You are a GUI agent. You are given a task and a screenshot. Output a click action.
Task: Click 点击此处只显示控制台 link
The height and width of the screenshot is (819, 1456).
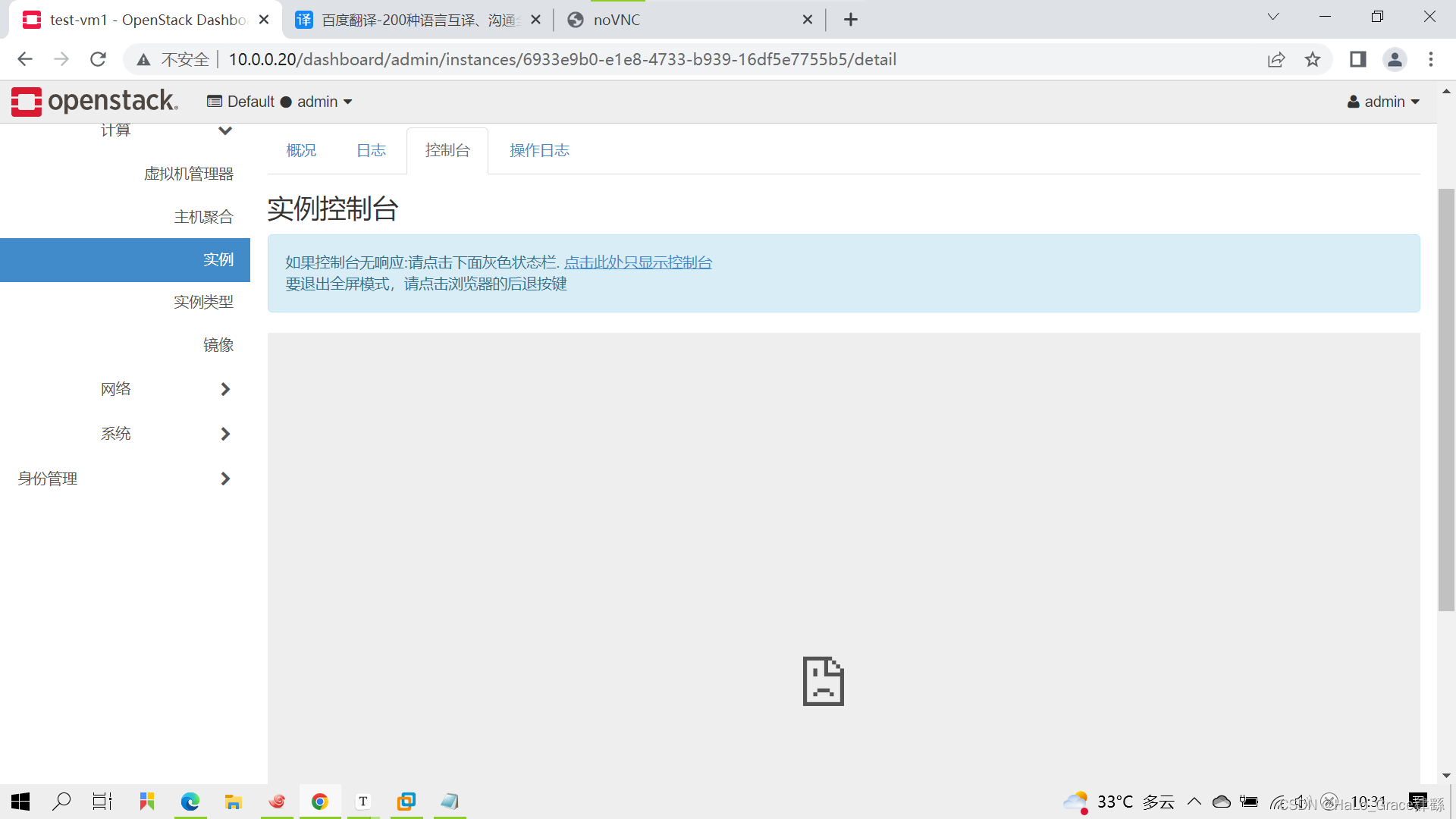point(638,262)
